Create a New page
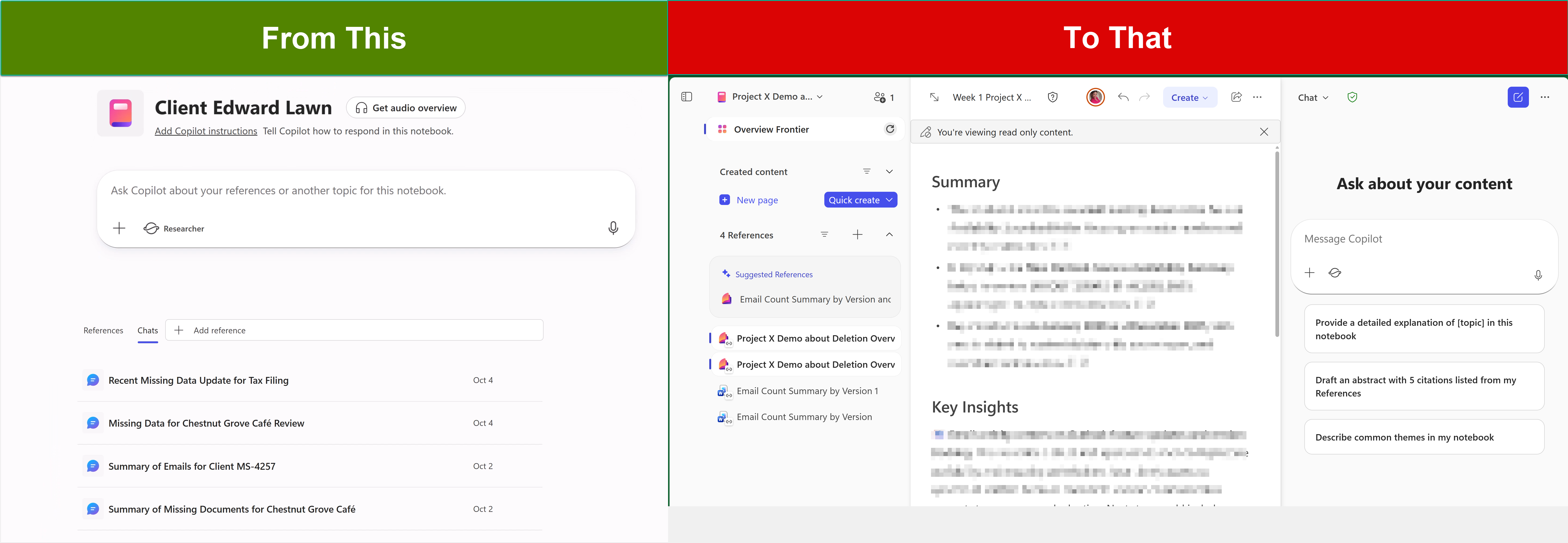Viewport: 1568px width, 543px height. pyautogui.click(x=749, y=200)
